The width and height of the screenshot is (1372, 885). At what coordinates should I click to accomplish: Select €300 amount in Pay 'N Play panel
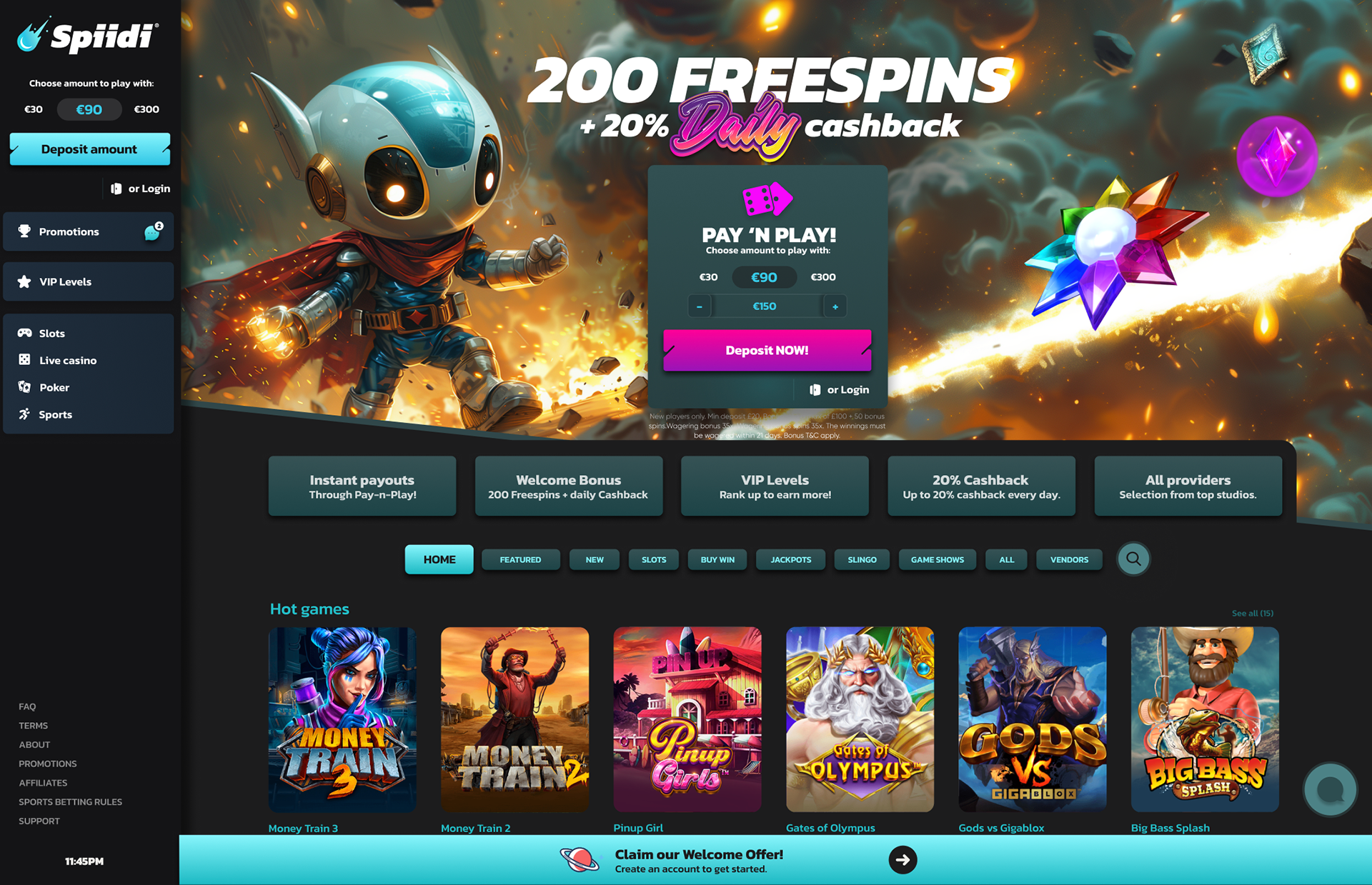tap(823, 277)
